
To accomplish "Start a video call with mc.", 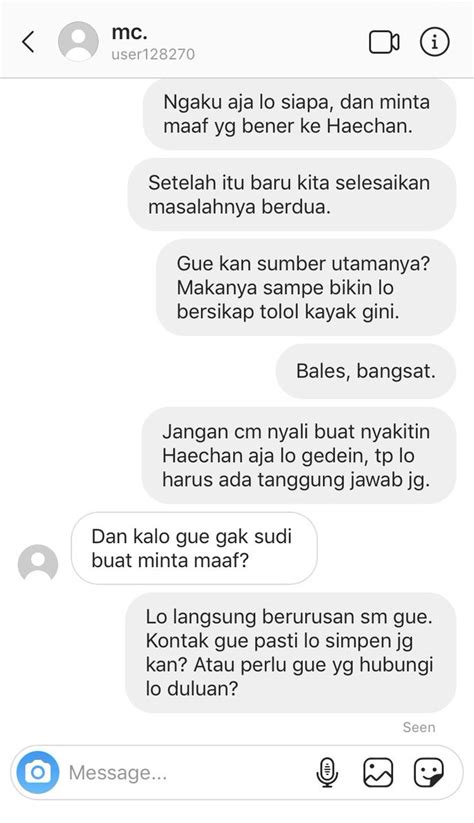I will point(384,42).
